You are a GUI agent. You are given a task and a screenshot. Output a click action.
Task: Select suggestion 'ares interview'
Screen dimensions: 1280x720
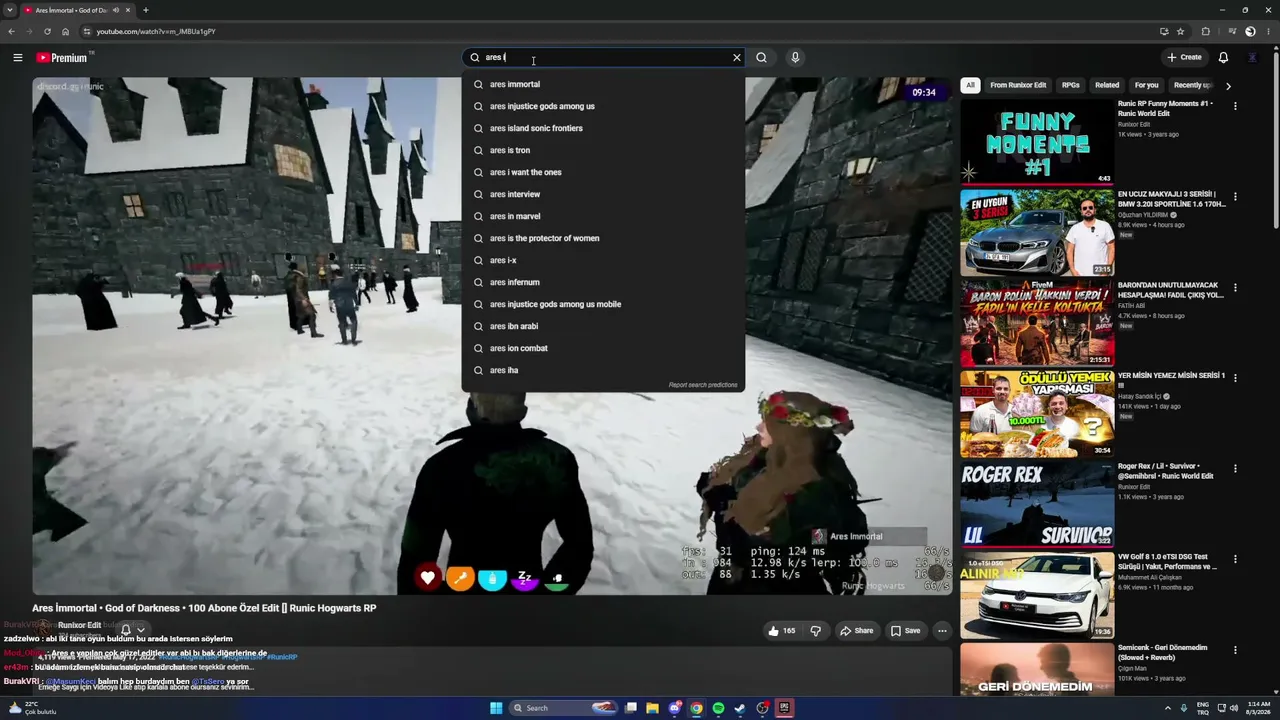[x=603, y=194]
